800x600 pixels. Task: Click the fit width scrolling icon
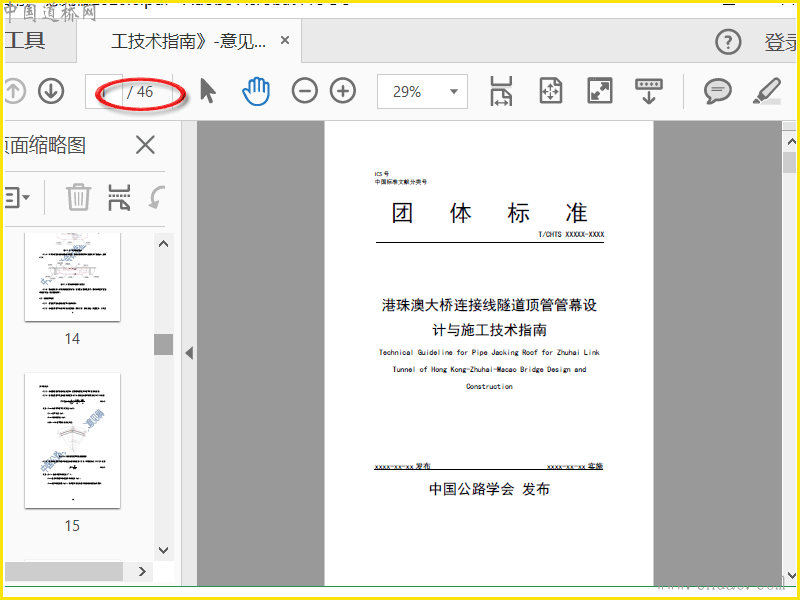tap(501, 91)
